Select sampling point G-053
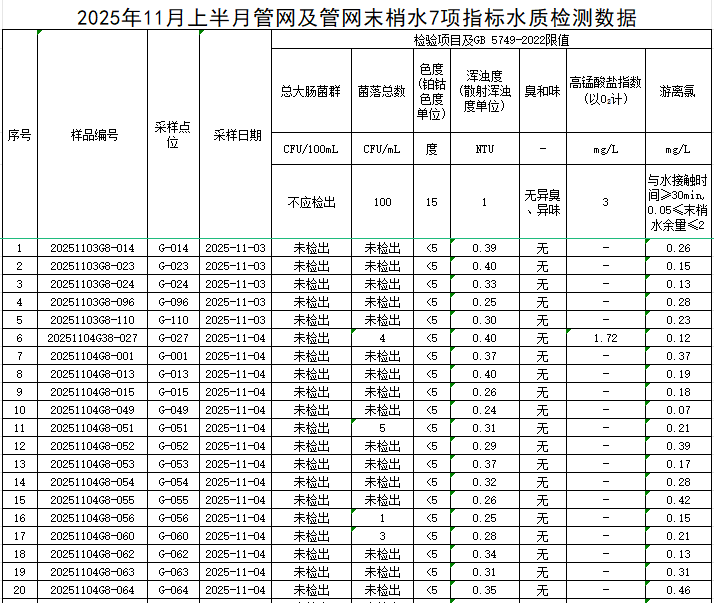Image resolution: width=714 pixels, height=603 pixels. pyautogui.click(x=173, y=464)
